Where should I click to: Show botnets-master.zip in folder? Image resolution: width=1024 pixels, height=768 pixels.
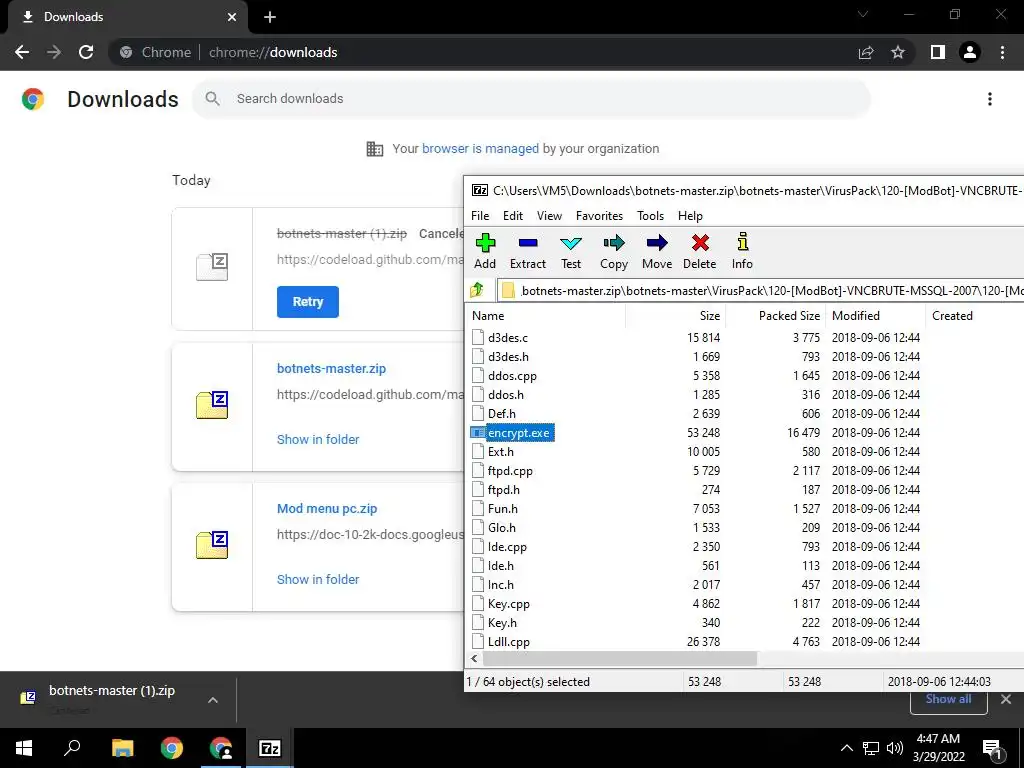(318, 440)
